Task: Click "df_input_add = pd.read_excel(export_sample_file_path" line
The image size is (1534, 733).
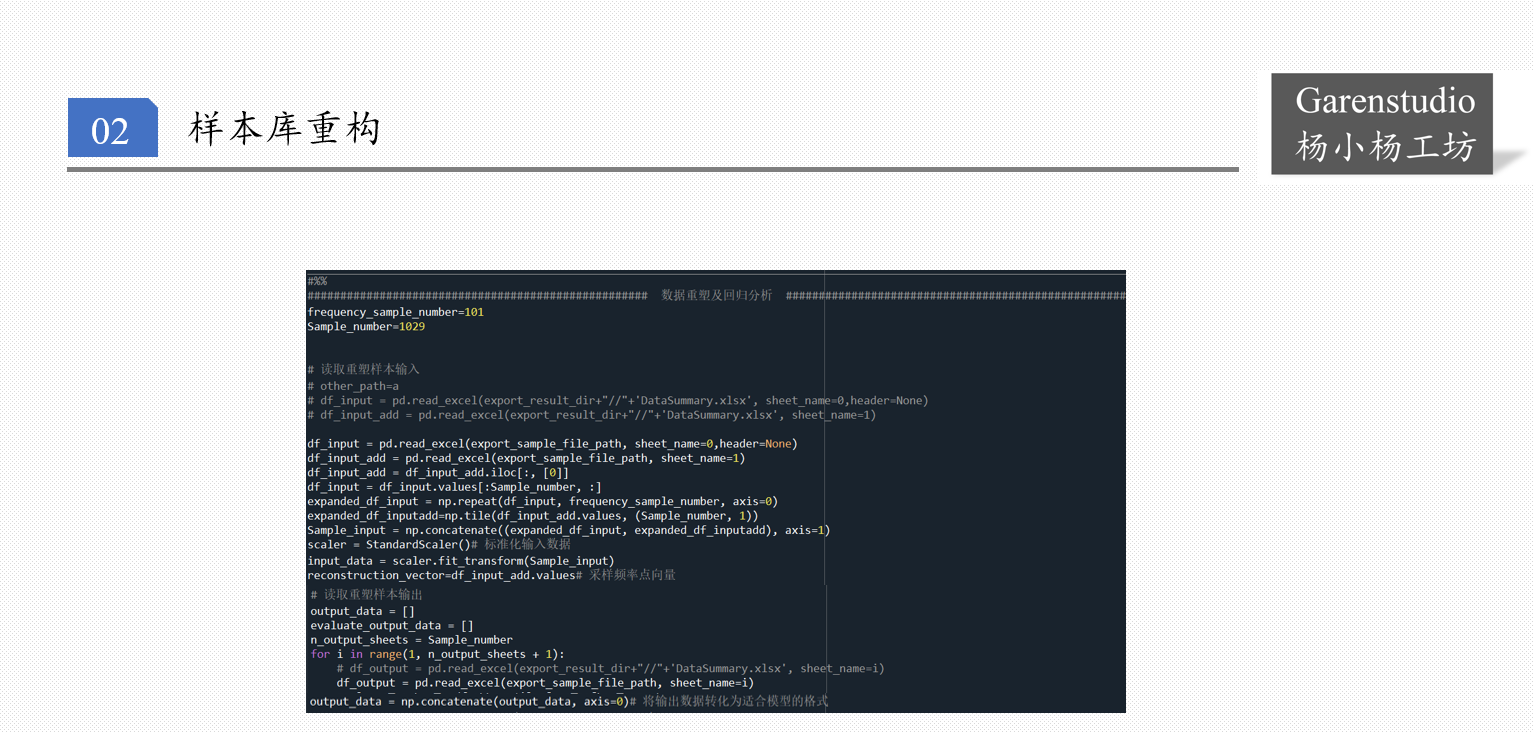Action: tap(526, 458)
